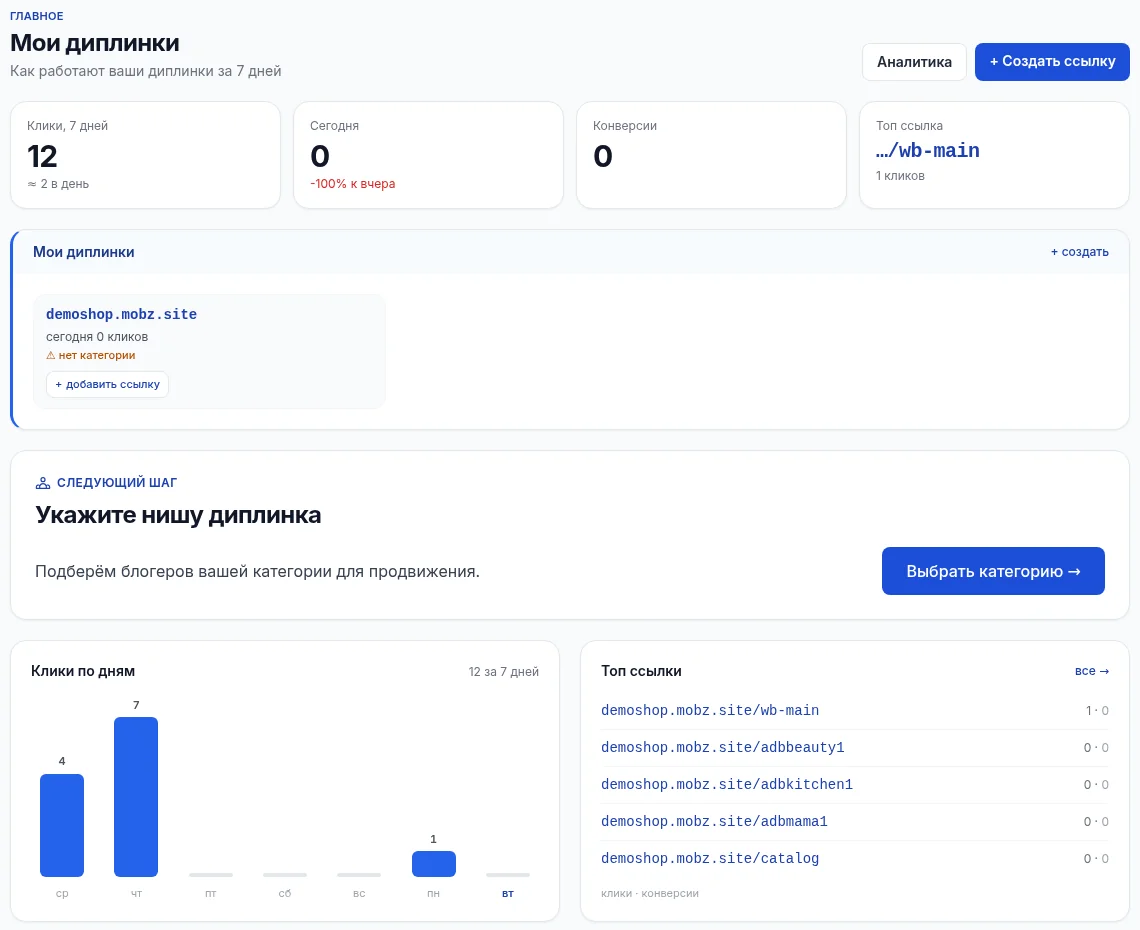
Task: Click the сб day label in chart
Action: [285, 894]
